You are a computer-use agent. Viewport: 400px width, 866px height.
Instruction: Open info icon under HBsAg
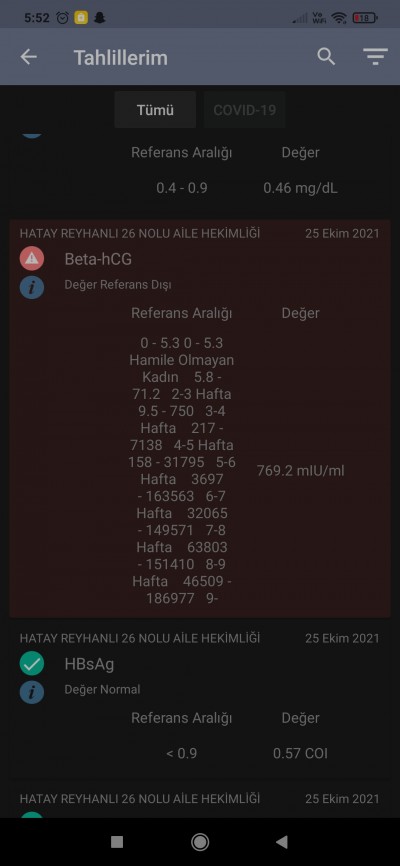coord(31,691)
